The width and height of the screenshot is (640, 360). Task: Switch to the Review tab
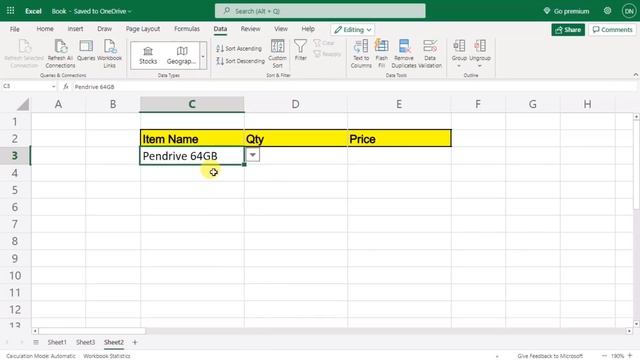pos(250,29)
